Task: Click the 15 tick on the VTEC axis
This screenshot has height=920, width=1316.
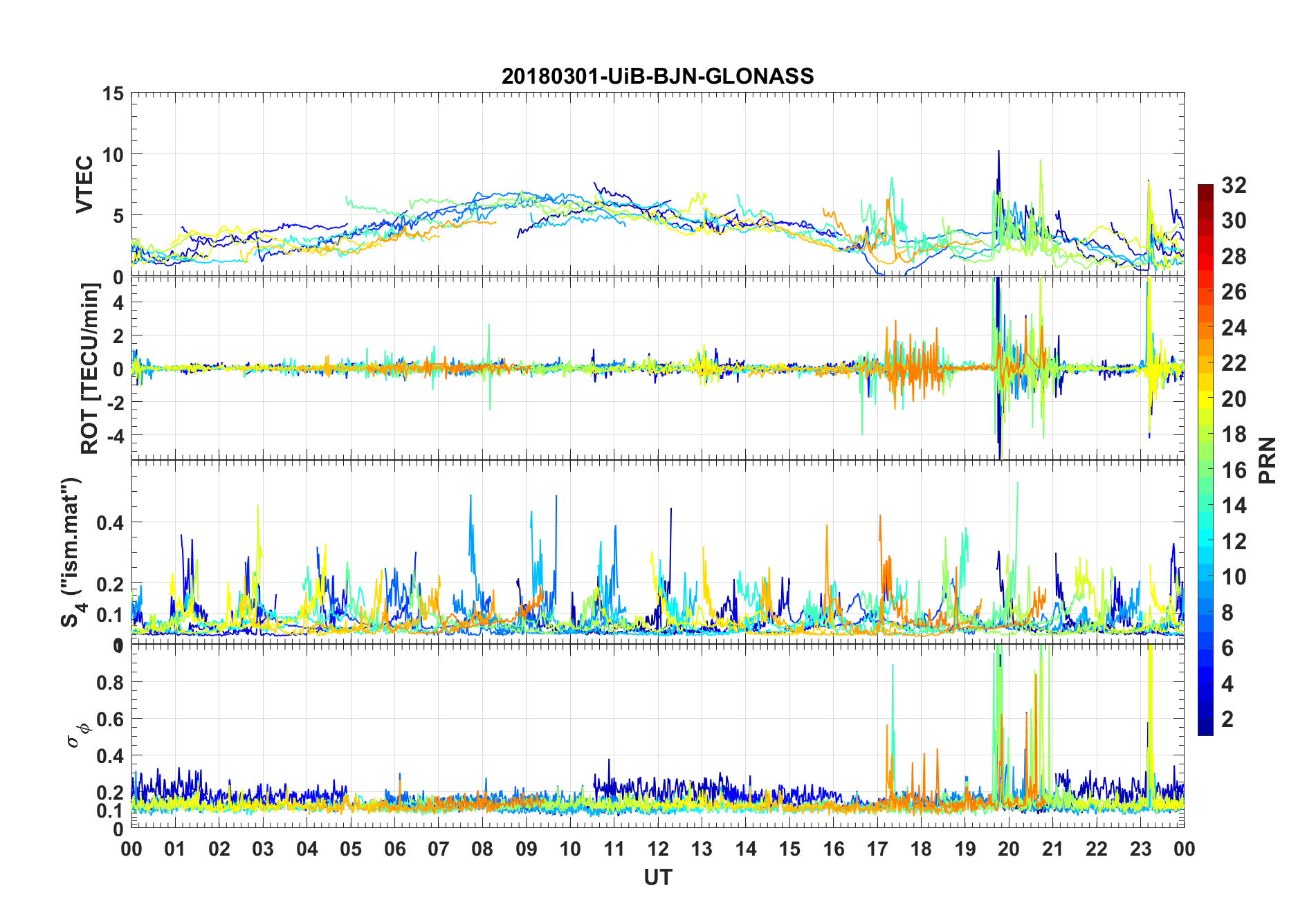Action: (113, 93)
